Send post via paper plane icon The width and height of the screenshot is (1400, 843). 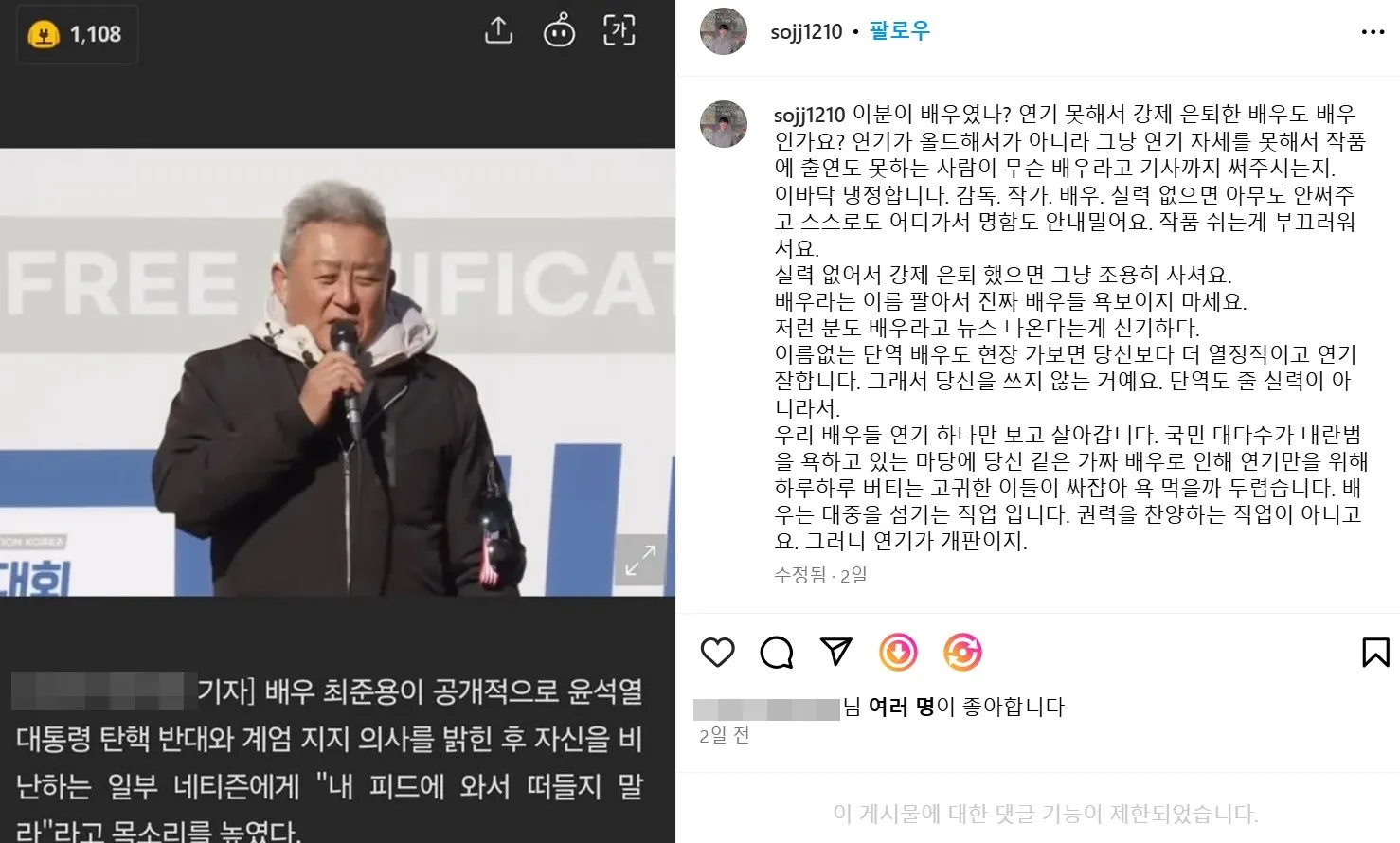(835, 651)
